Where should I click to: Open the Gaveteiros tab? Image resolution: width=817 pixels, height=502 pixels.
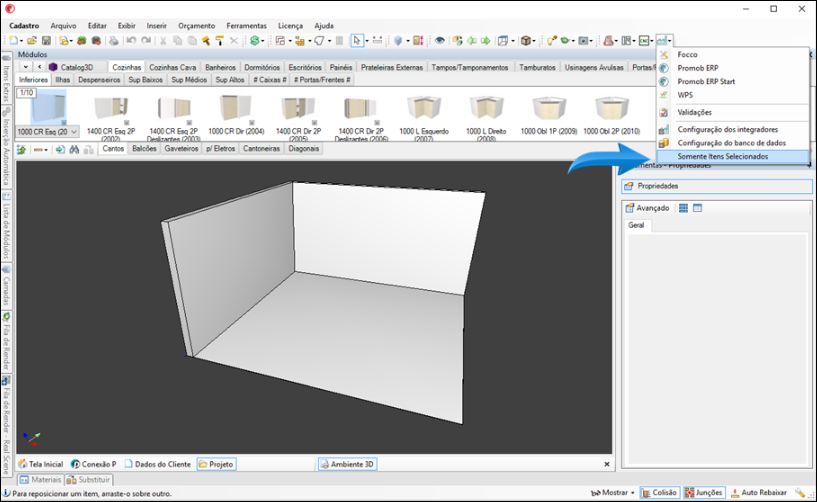pyautogui.click(x=181, y=149)
